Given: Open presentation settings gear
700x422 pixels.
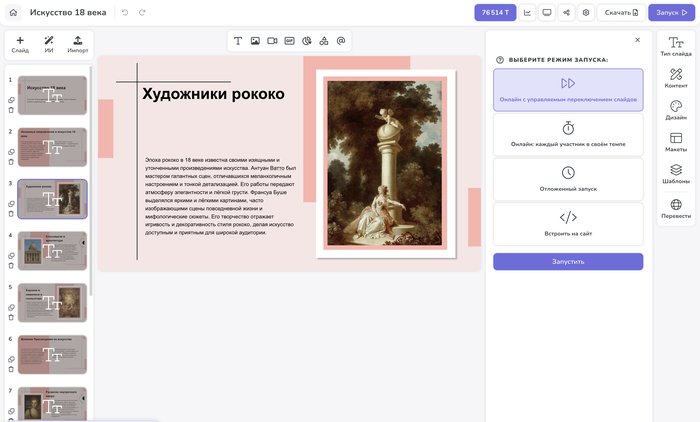Looking at the screenshot, I should click(x=586, y=13).
